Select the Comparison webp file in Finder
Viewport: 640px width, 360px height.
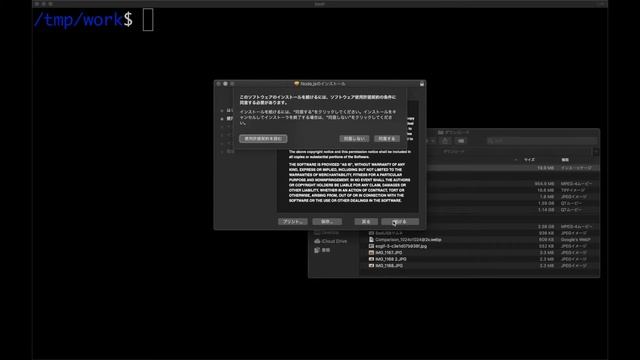(408, 240)
